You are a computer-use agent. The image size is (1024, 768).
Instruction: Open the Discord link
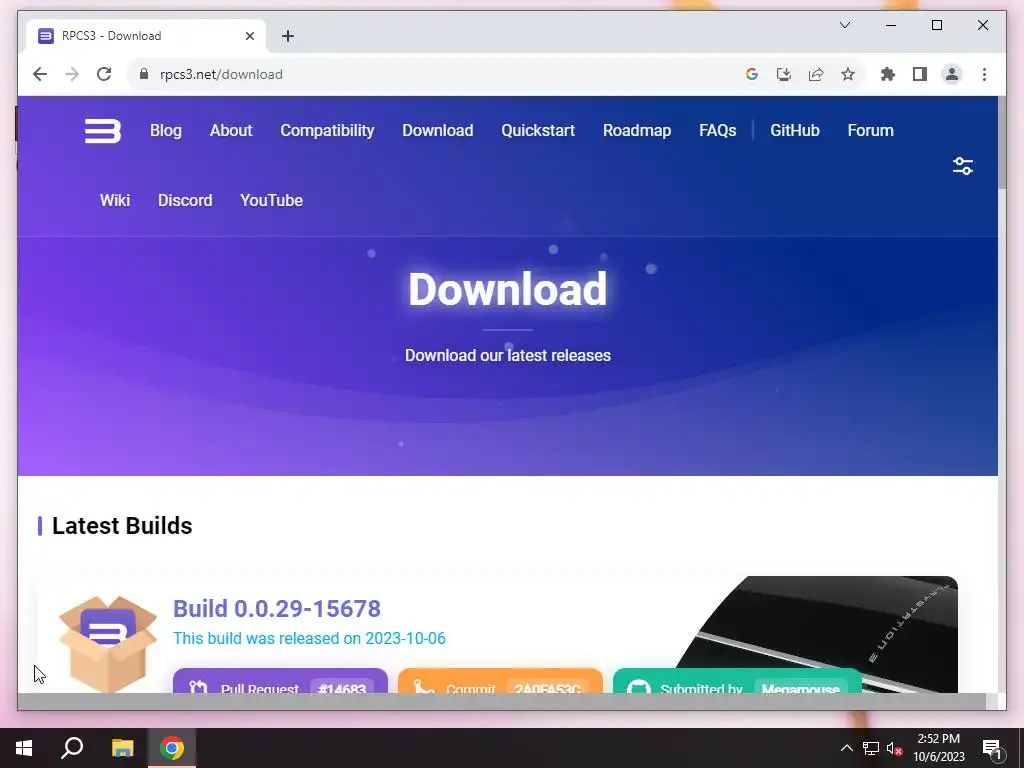[185, 200]
